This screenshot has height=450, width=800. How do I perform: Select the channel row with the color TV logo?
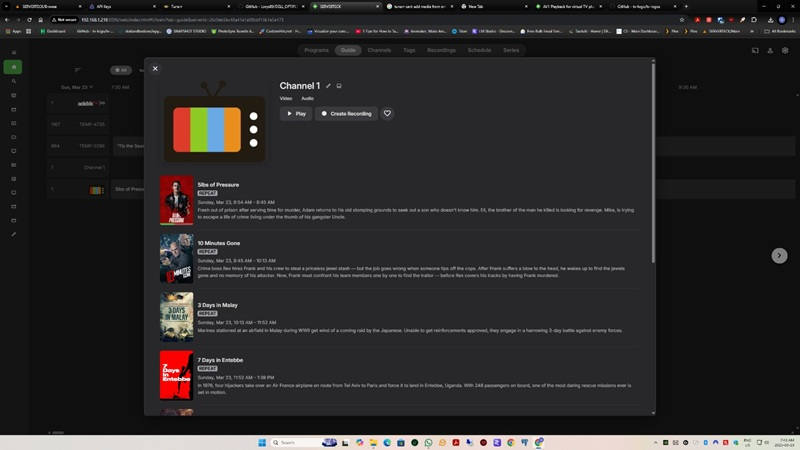[78, 189]
